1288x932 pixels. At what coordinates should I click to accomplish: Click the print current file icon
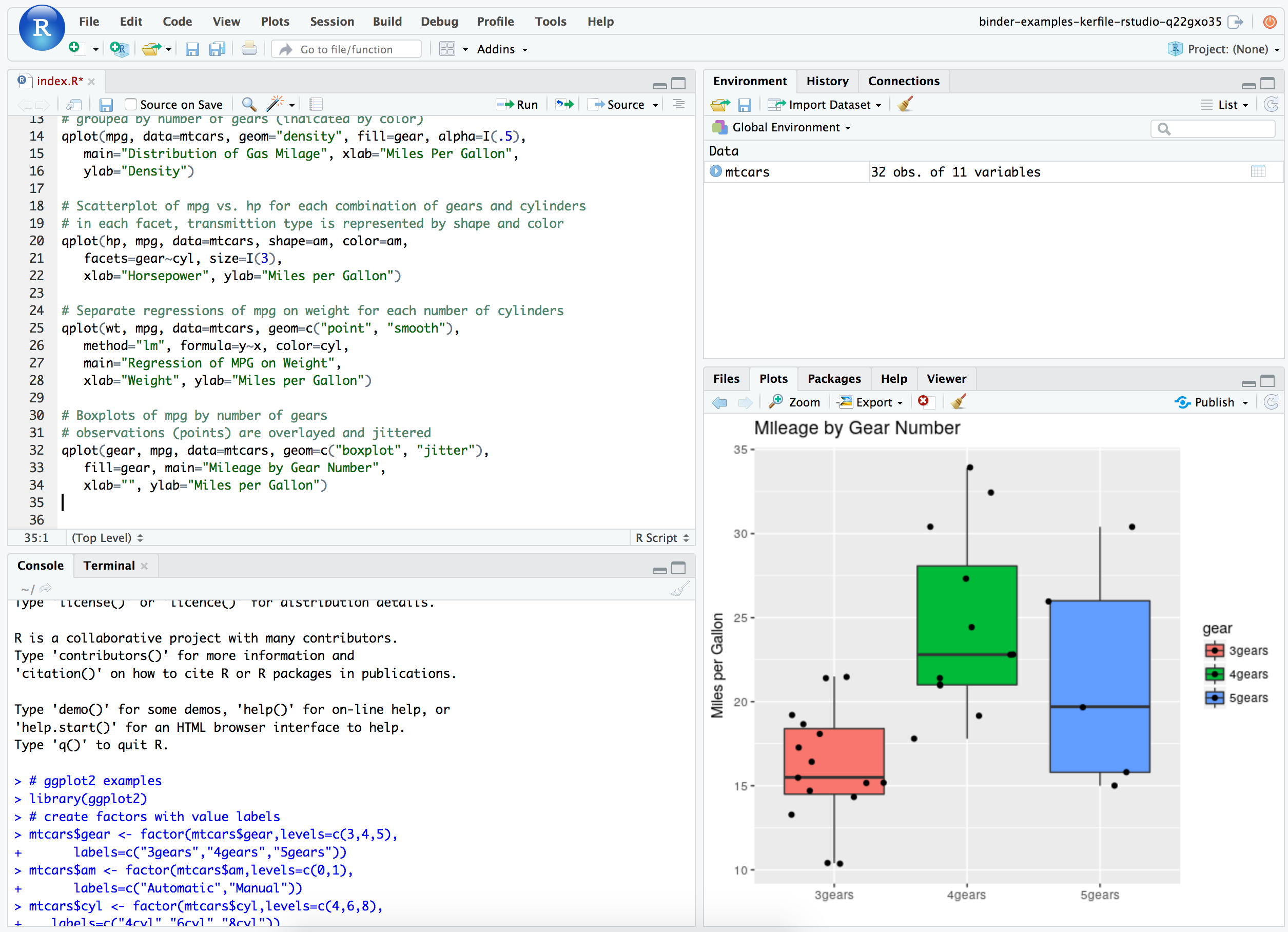249,49
